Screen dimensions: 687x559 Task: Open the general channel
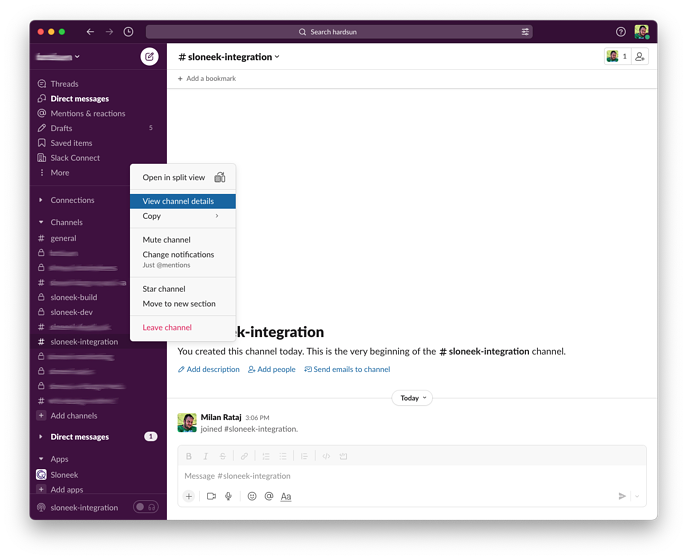[x=63, y=239]
